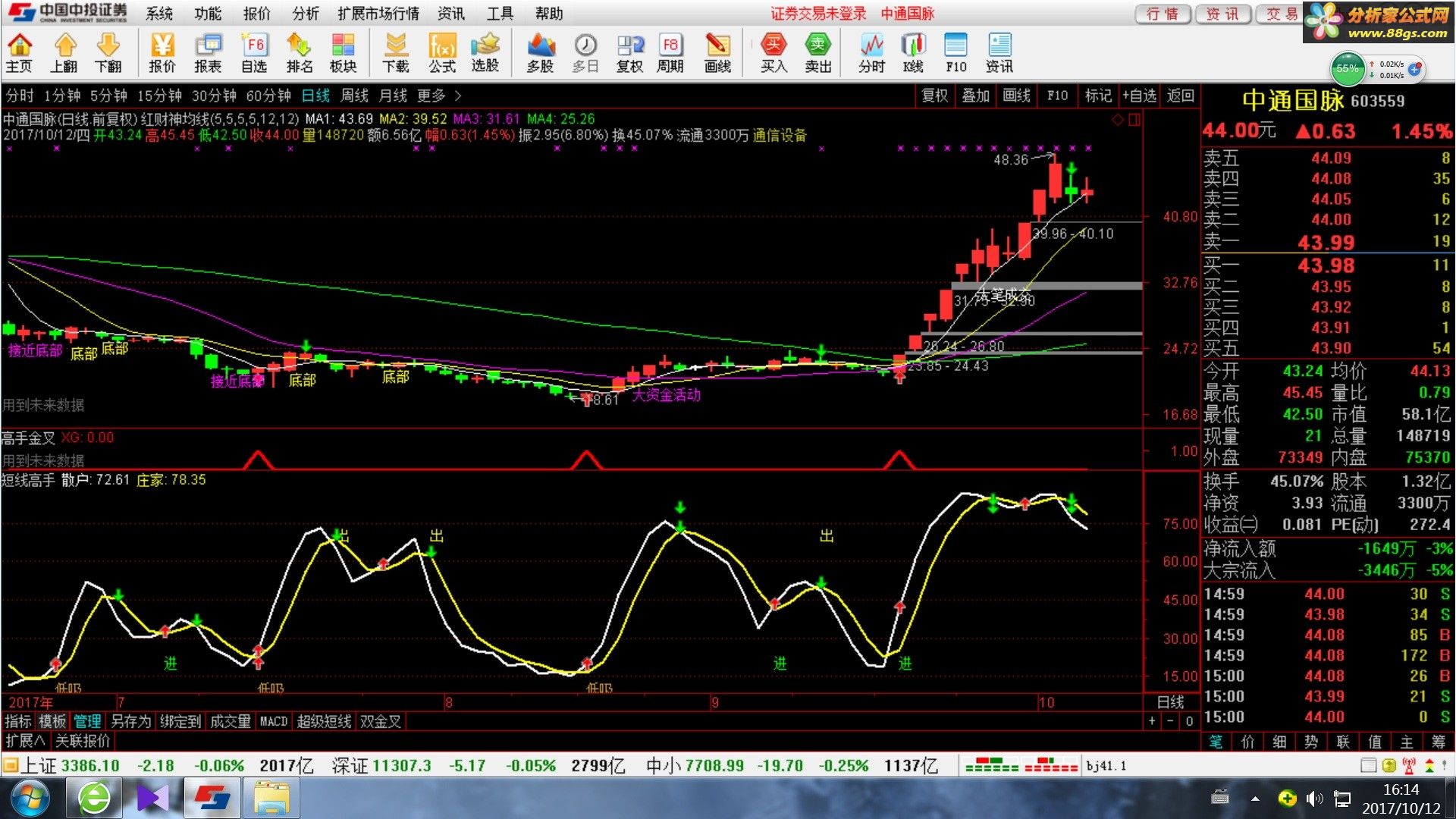Screen dimensions: 1456x819
Task: Open 绑定到 bind-to option
Action: coord(180,721)
